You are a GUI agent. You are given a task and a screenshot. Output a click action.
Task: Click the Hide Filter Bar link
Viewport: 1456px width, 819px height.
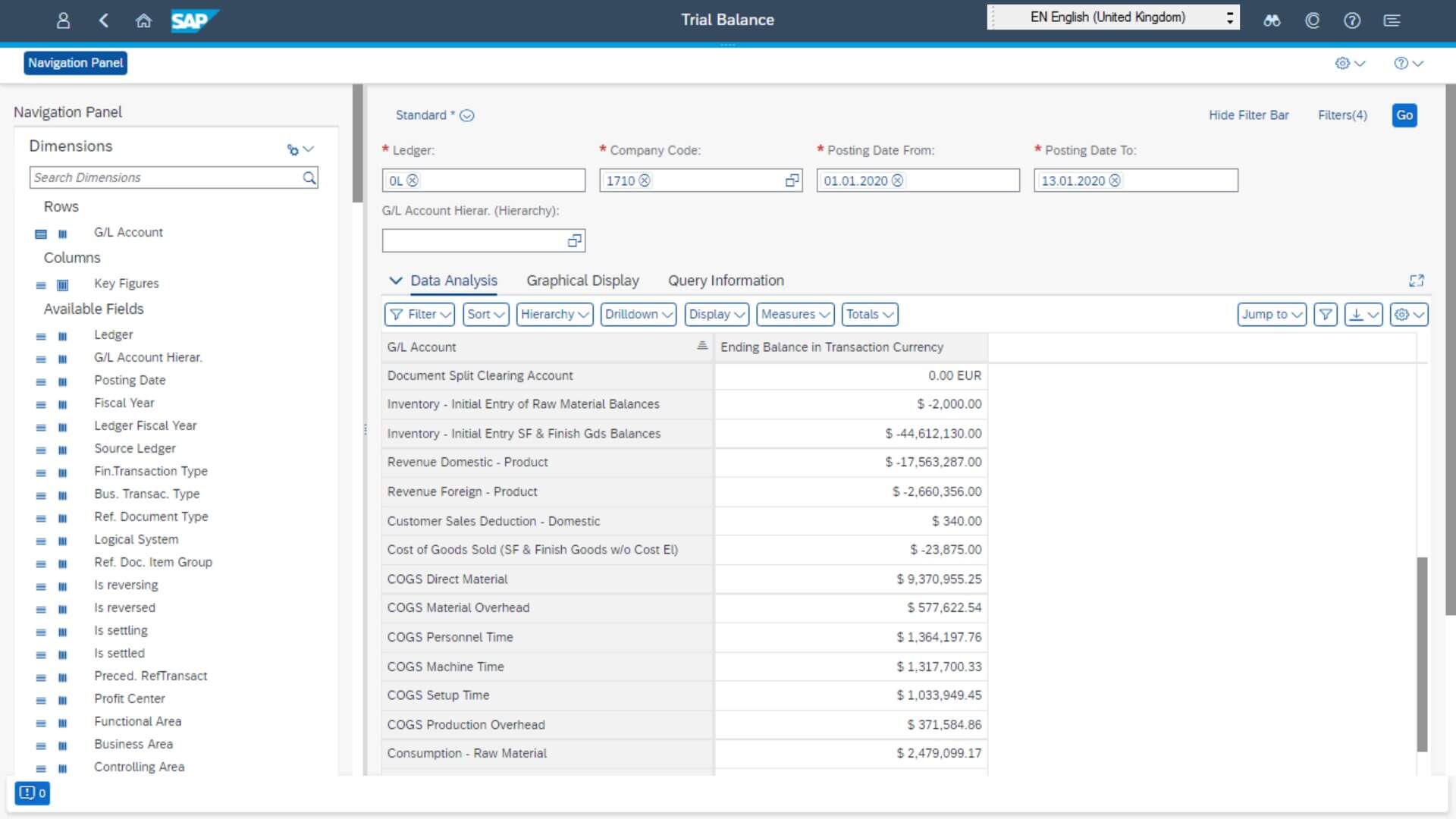click(1247, 115)
